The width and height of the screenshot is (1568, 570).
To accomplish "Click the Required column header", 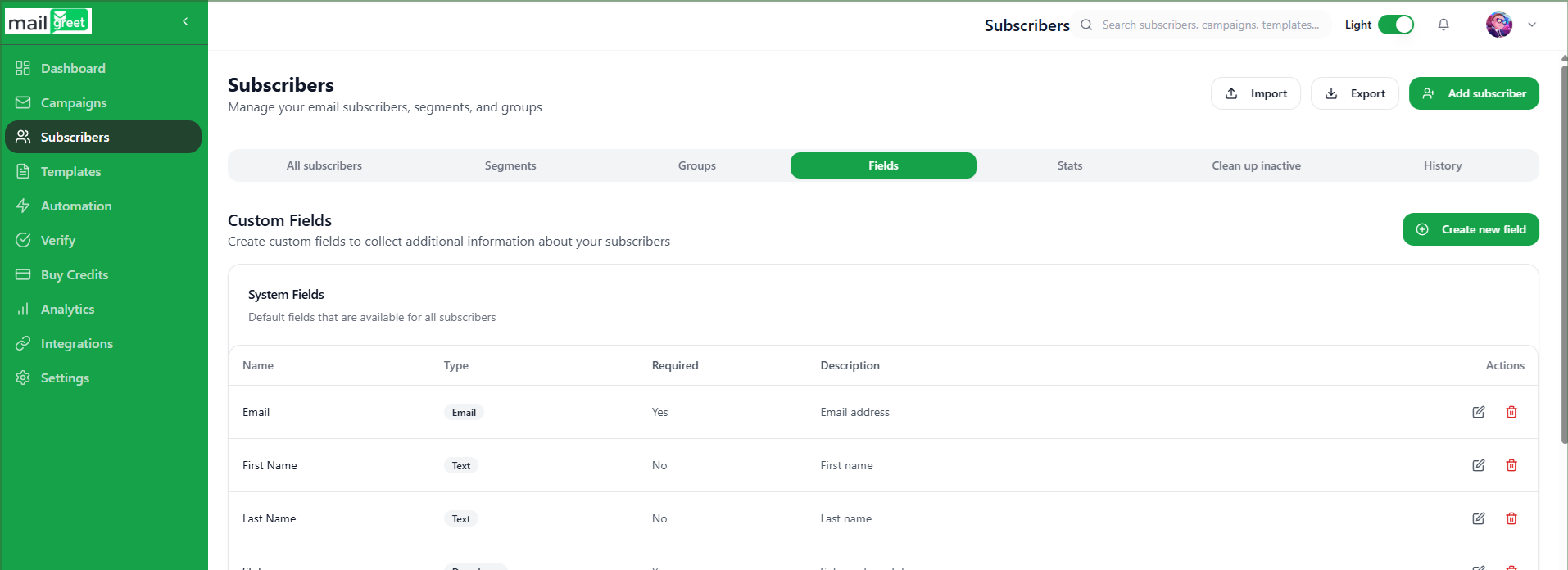I will tap(675, 365).
